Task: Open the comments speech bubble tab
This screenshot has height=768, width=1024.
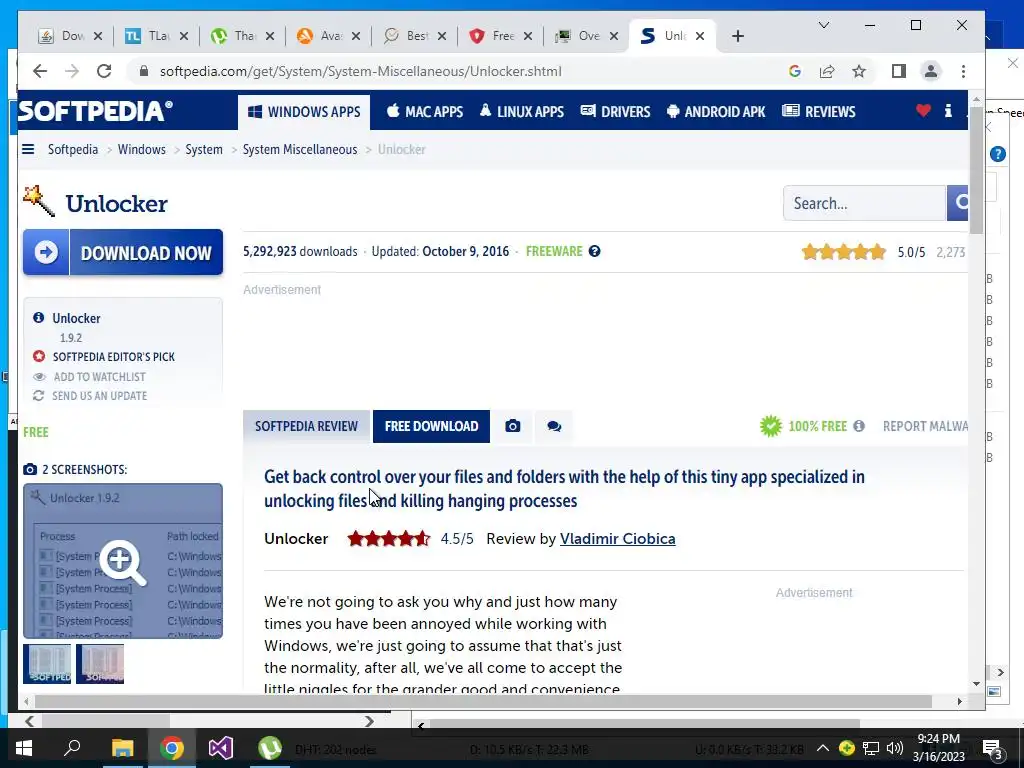Action: (554, 426)
